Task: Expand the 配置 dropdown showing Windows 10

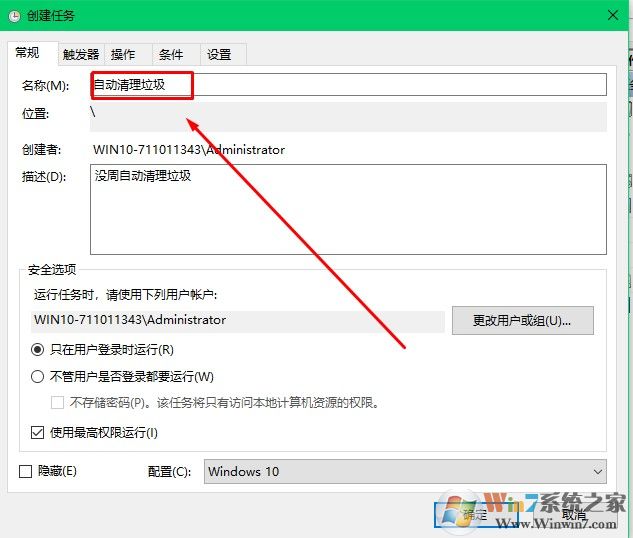Action: pos(406,471)
